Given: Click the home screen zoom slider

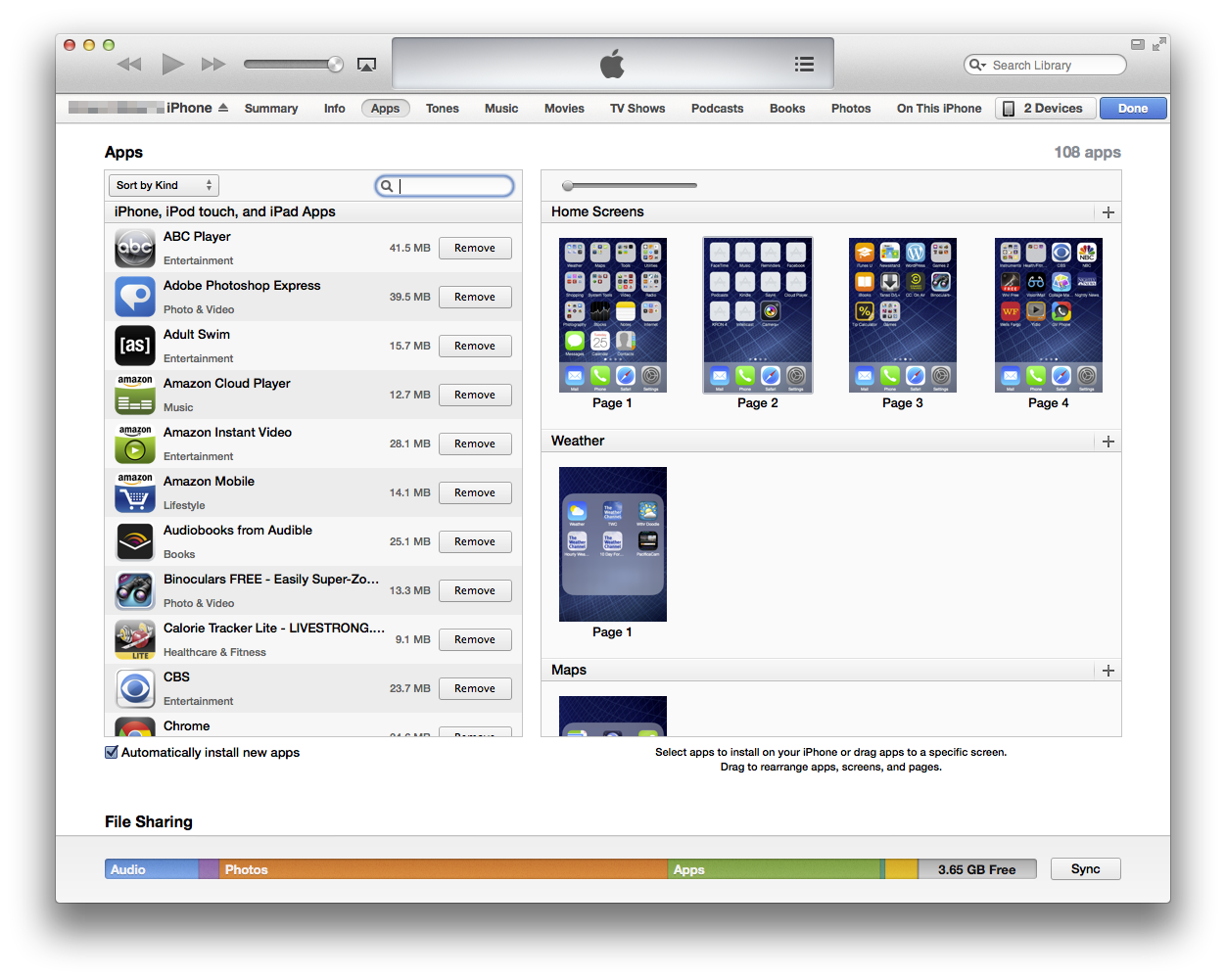Looking at the screenshot, I should pyautogui.click(x=566, y=185).
